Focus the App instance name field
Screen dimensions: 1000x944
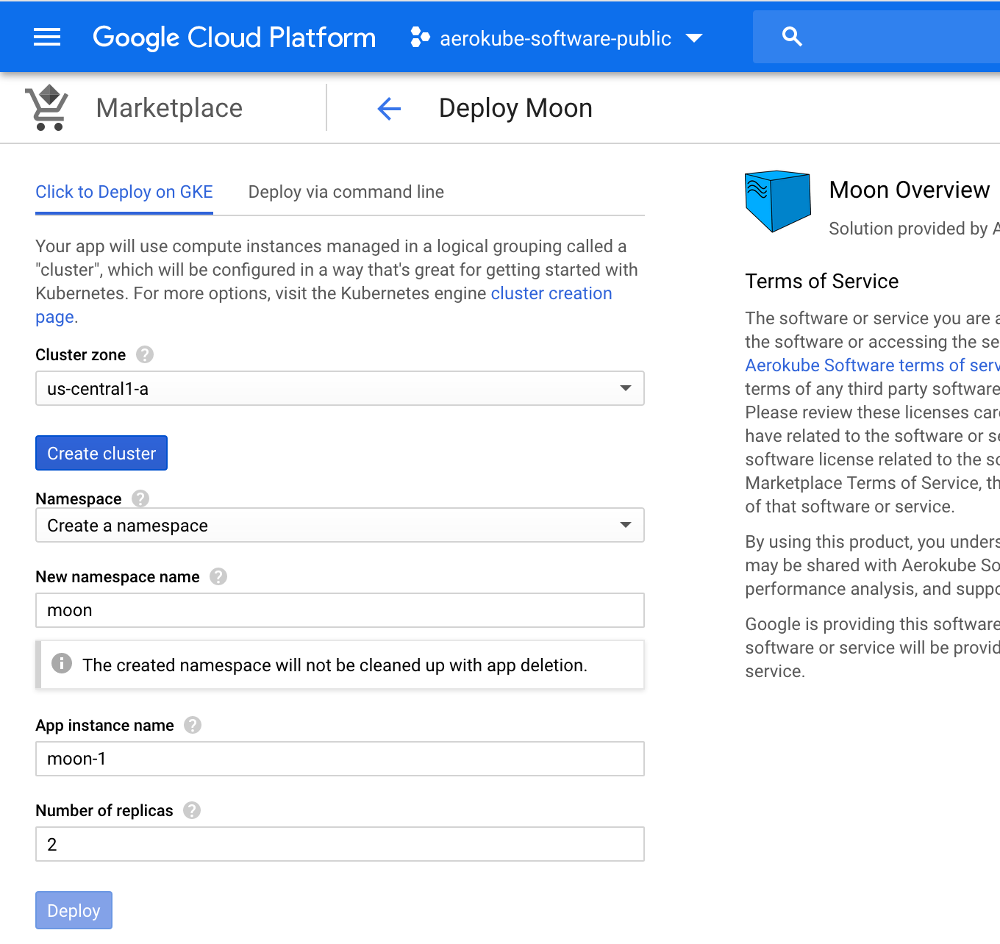tap(340, 758)
